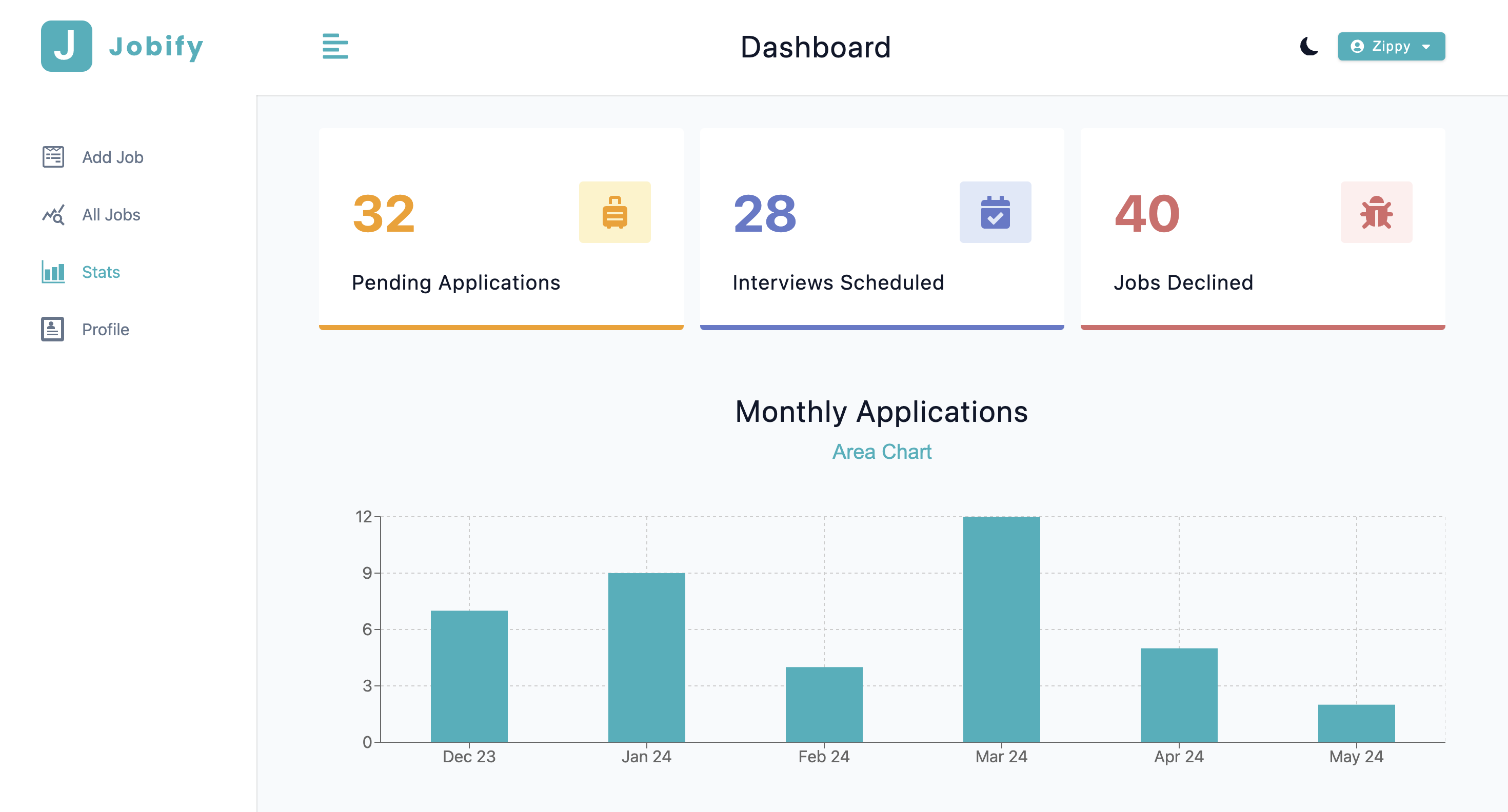Toggle the sidebar with the hamburger icon
Screen dimensions: 1508x812
pos(335,46)
